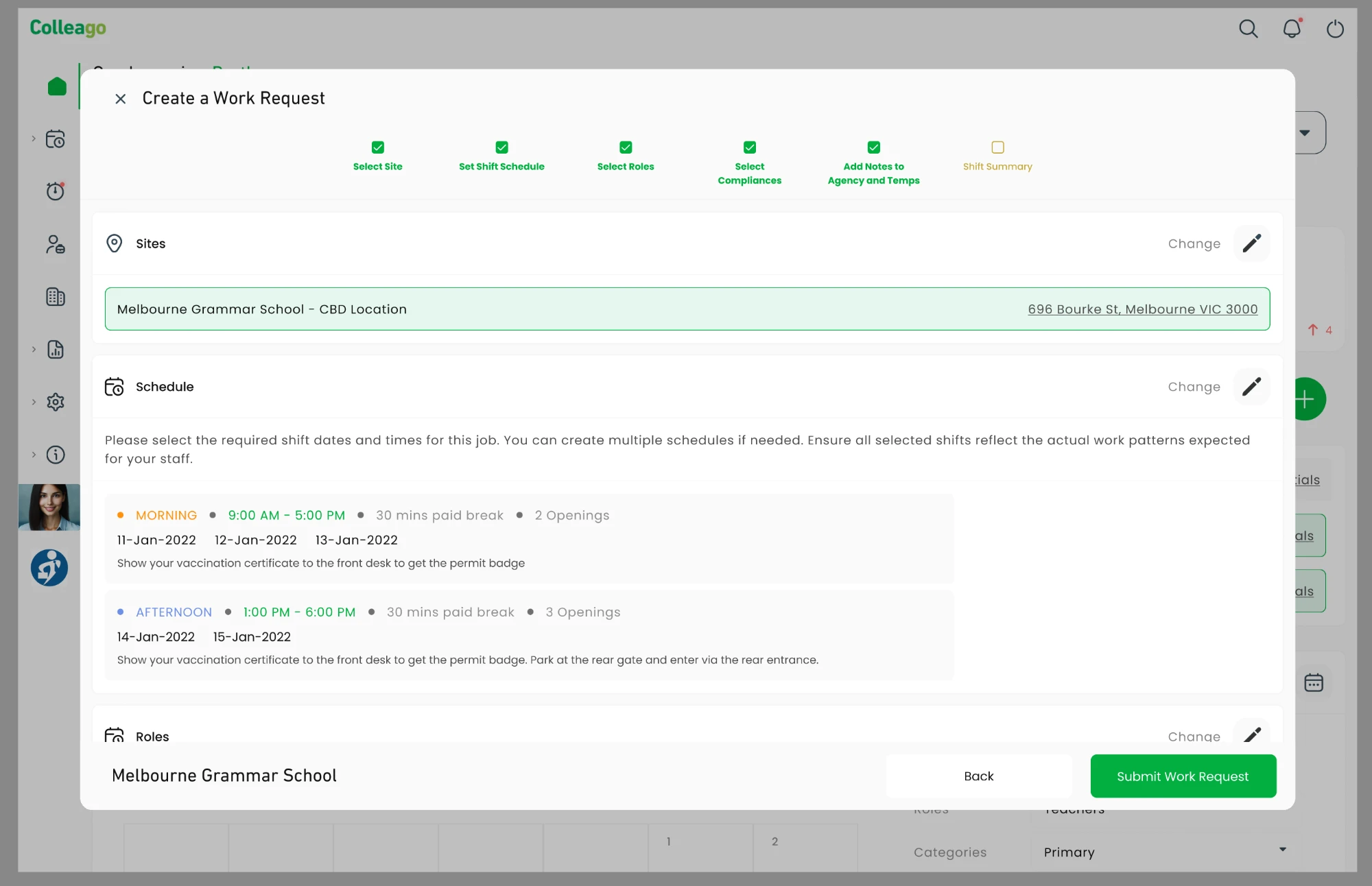The image size is (1372, 886).
Task: Open the info help sidebar icon
Action: tap(56, 455)
